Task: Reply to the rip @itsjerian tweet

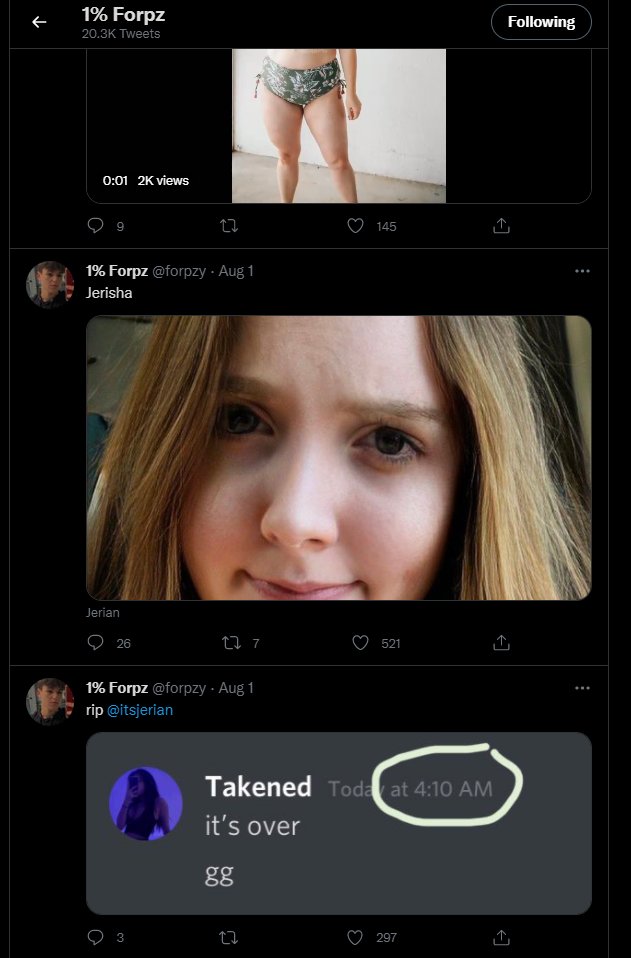Action: 96,937
